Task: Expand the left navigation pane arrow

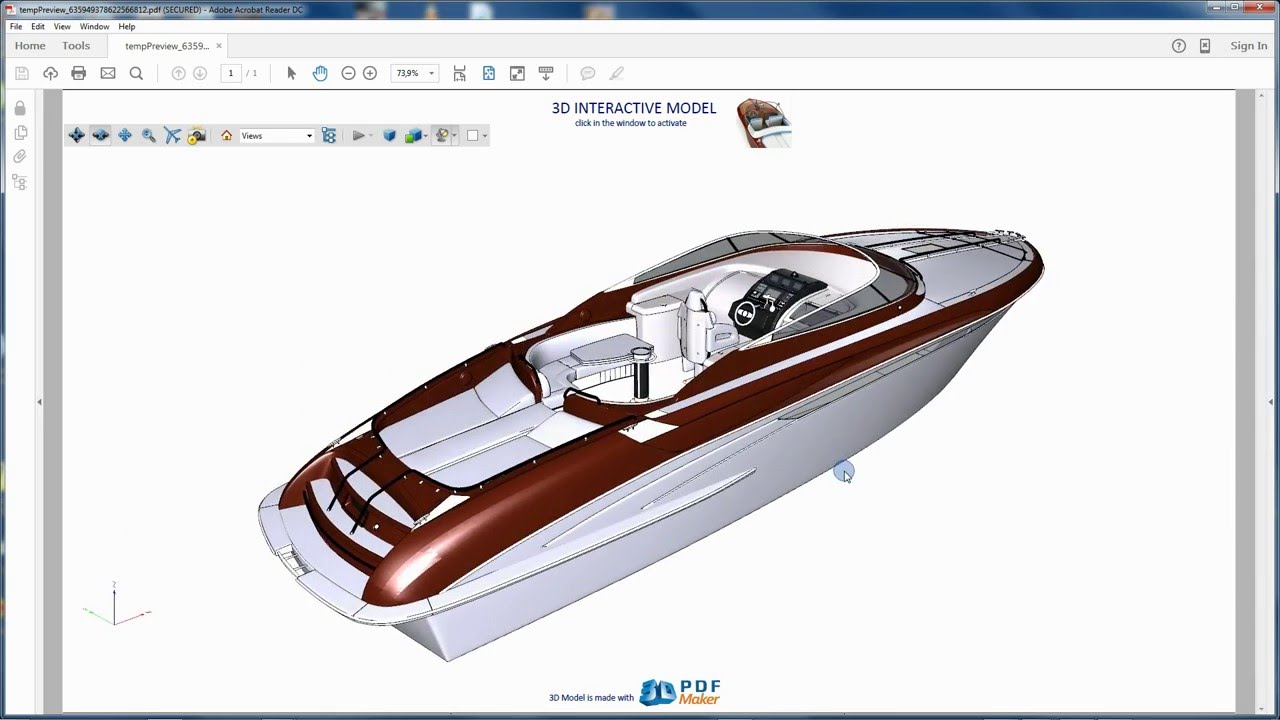Action: (39, 402)
